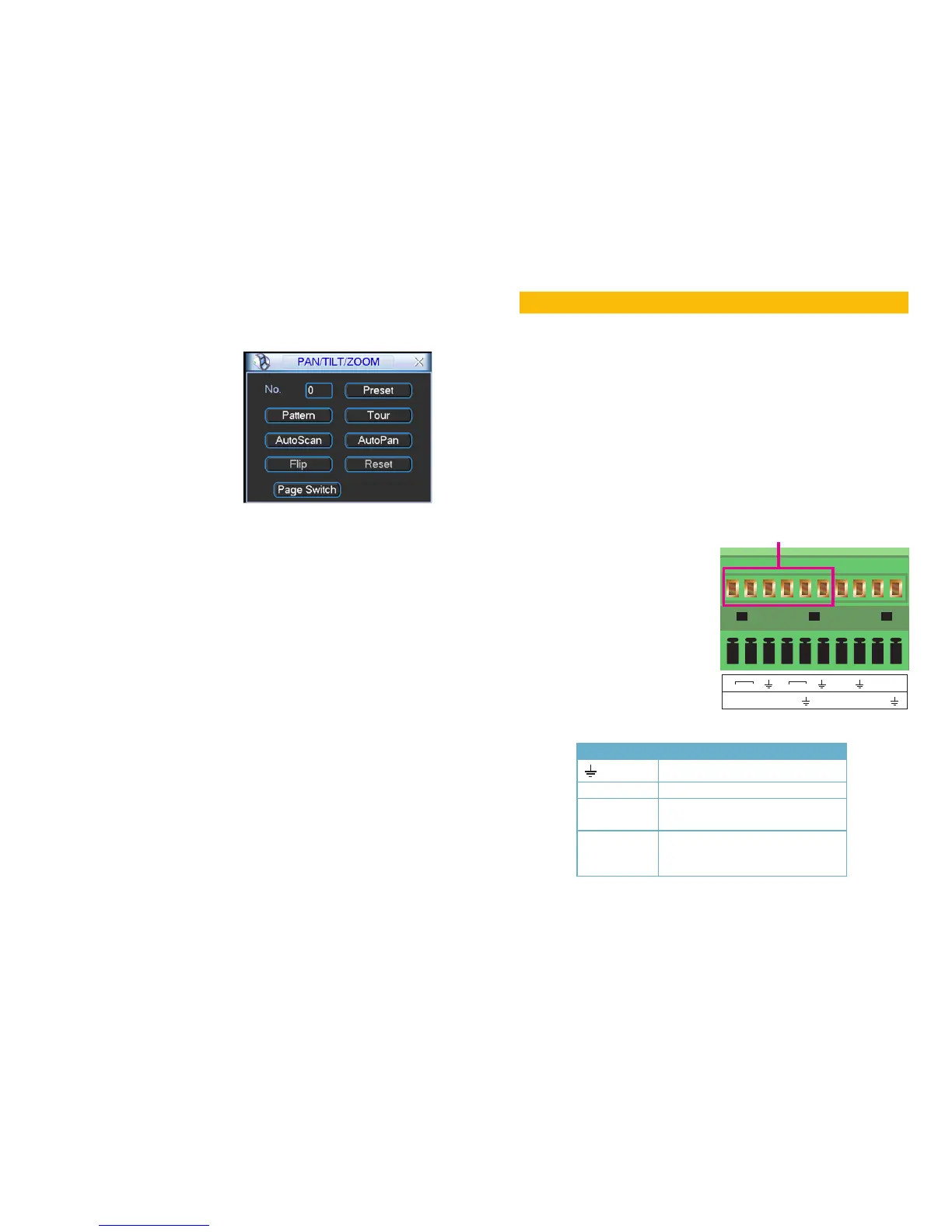This screenshot has height=1232, width=952.
Task: Activate the AutoPan button
Action: (378, 440)
